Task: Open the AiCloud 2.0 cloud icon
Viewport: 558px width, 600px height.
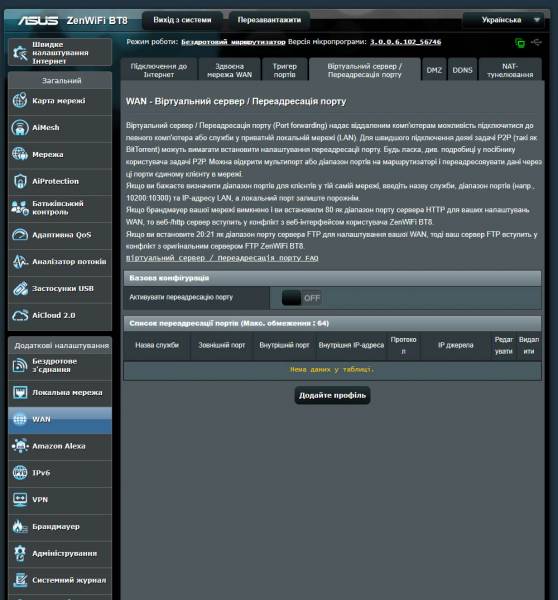Action: (20, 315)
